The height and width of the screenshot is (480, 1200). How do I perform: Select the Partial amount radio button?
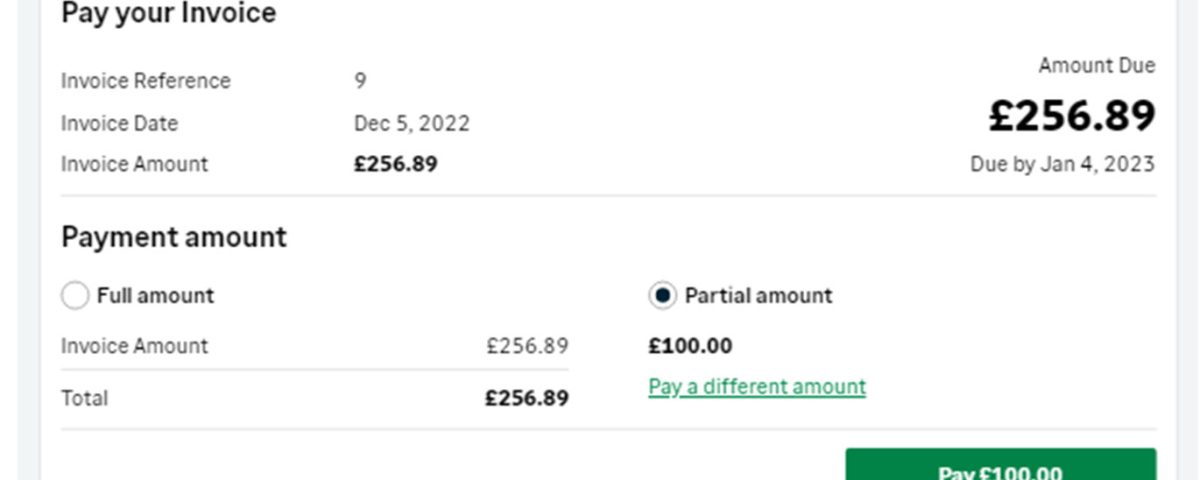tap(662, 296)
